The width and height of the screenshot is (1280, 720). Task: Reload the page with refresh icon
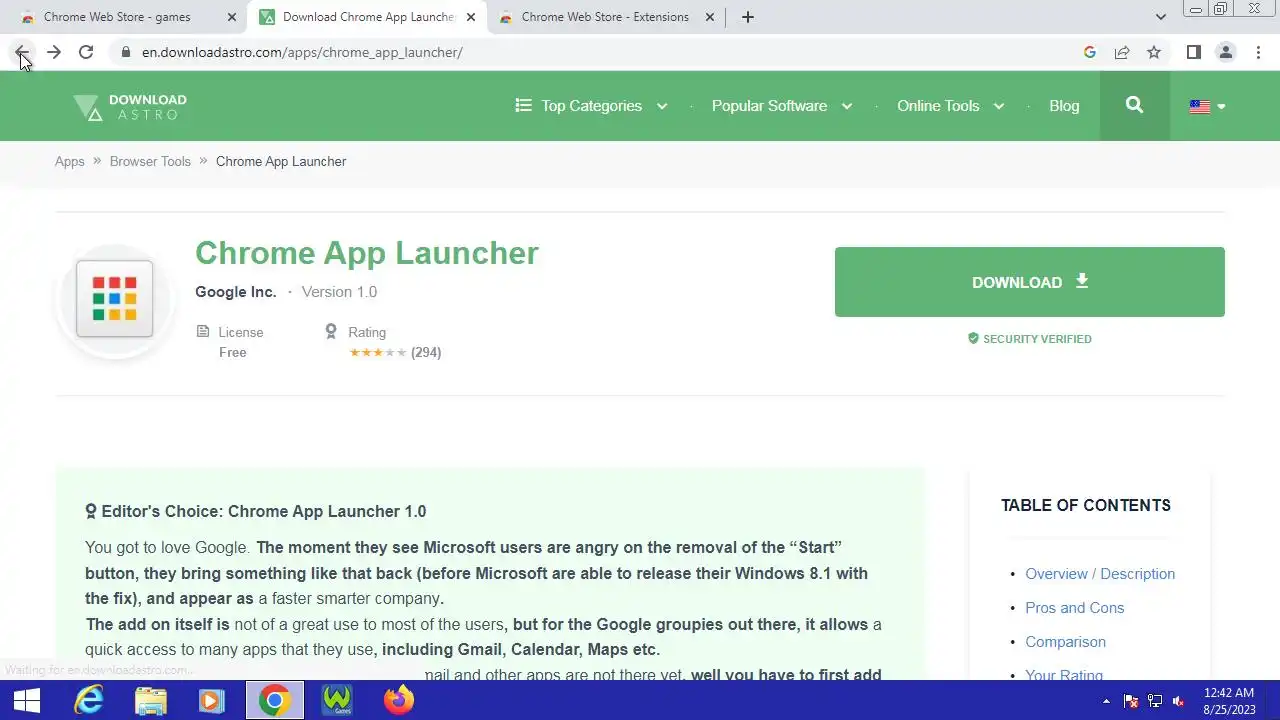pyautogui.click(x=86, y=52)
